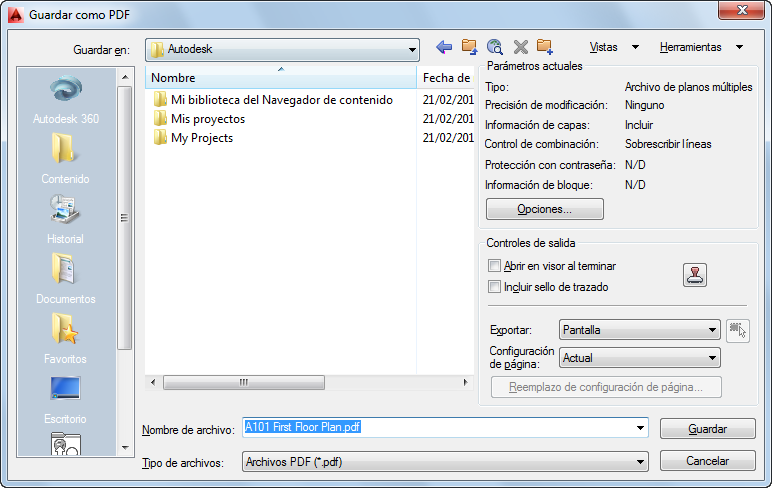772x488 pixels.
Task: Sort by the Nombre column header
Action: (281, 78)
